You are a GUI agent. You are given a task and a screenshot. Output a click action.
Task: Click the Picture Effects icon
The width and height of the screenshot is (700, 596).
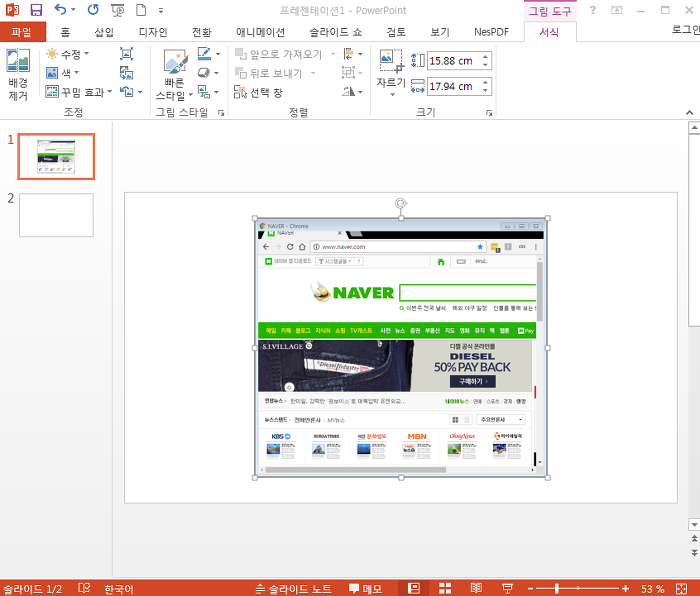(204, 73)
